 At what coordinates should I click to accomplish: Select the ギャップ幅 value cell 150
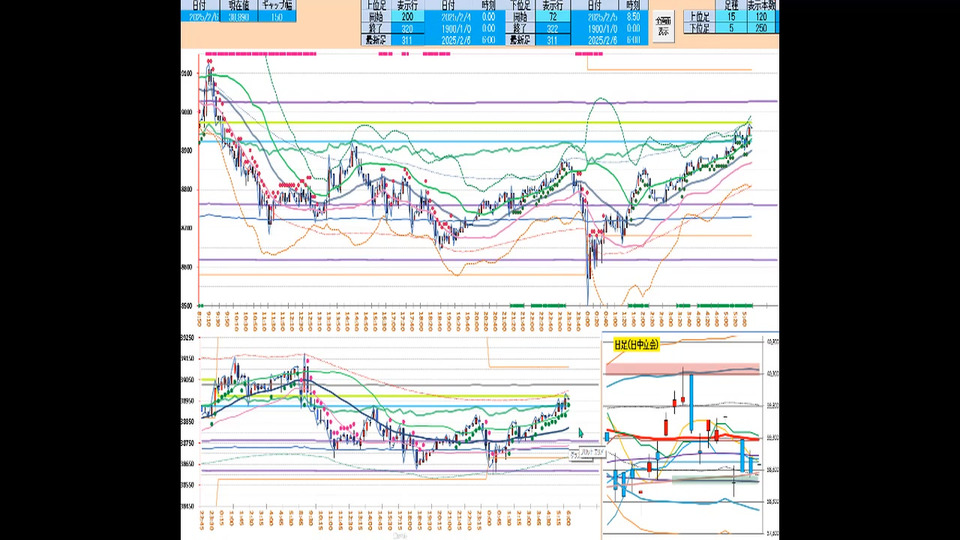click(277, 17)
